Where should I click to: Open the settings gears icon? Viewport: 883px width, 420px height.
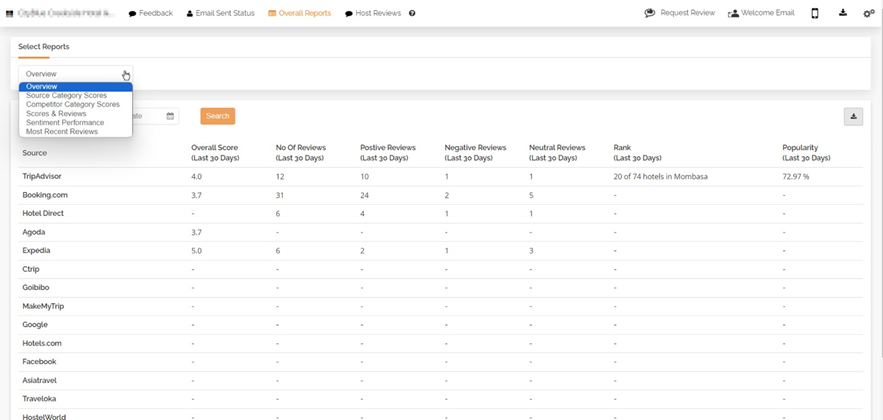pyautogui.click(x=868, y=13)
